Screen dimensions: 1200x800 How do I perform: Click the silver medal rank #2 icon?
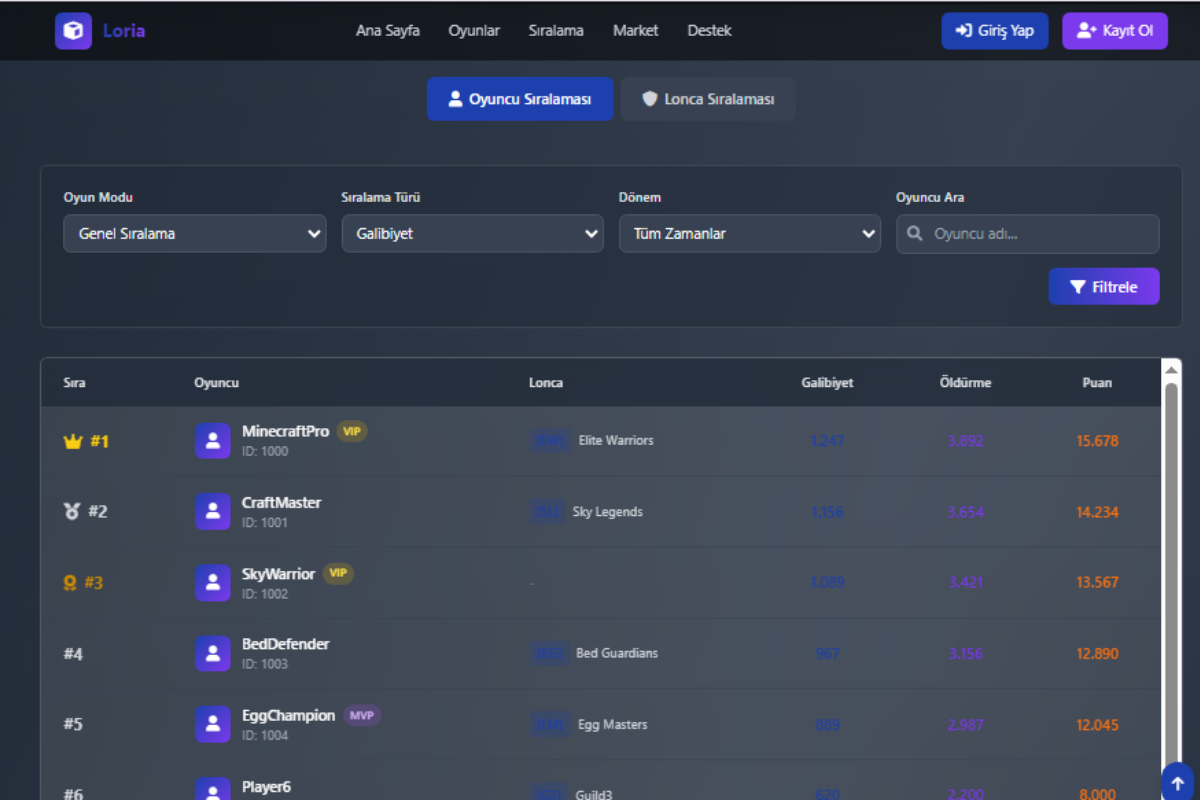point(71,512)
